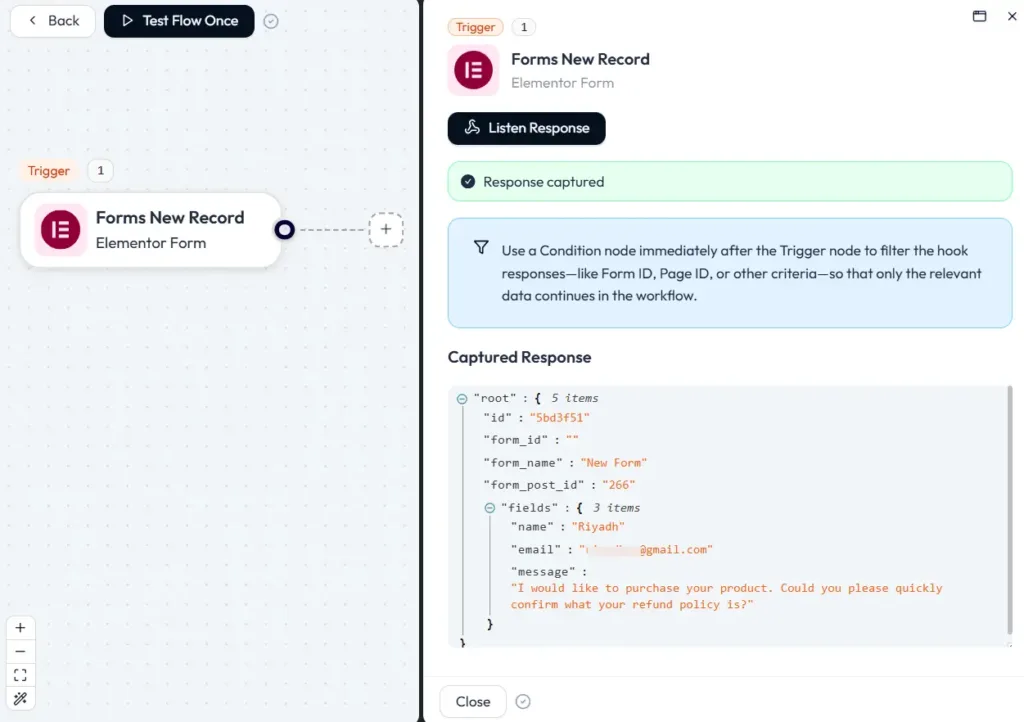Collapse the "root" JSON node
Image resolution: width=1024 pixels, height=722 pixels.
(462, 398)
